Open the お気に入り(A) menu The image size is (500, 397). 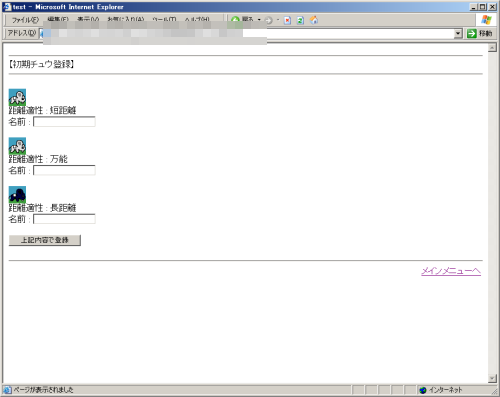point(126,19)
